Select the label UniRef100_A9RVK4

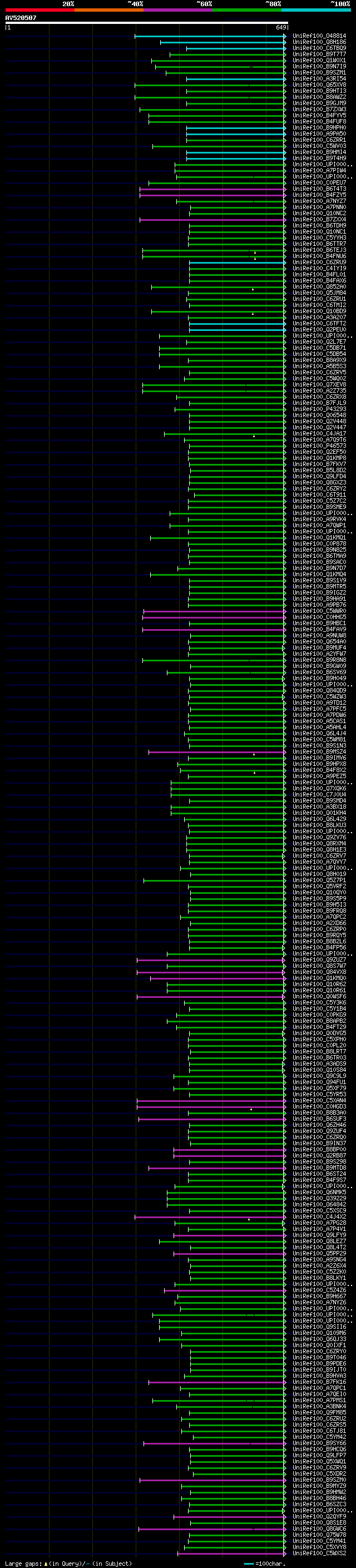coord(319,519)
